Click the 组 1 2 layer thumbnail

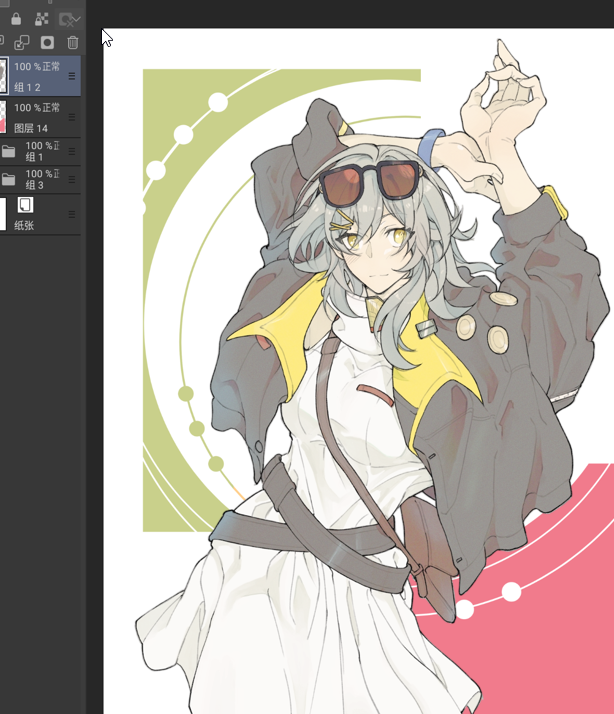pyautogui.click(x=3, y=75)
